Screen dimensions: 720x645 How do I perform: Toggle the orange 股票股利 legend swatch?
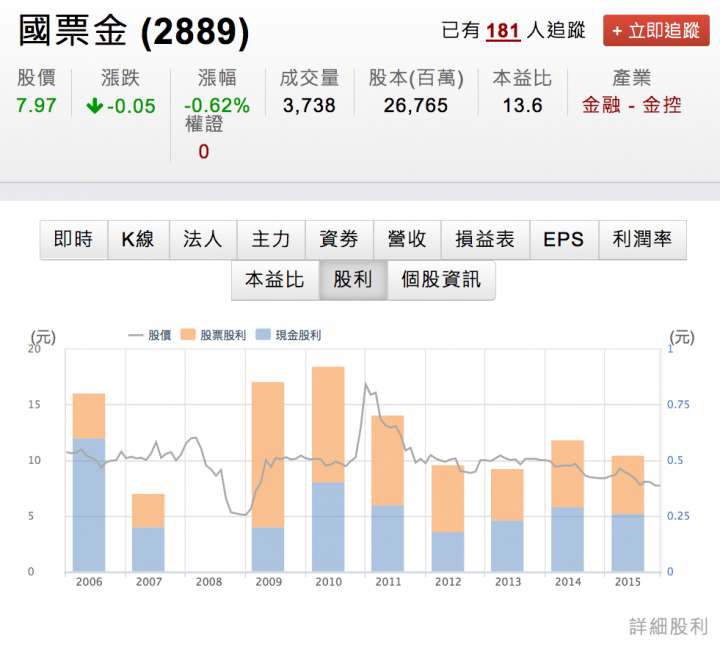[x=188, y=335]
